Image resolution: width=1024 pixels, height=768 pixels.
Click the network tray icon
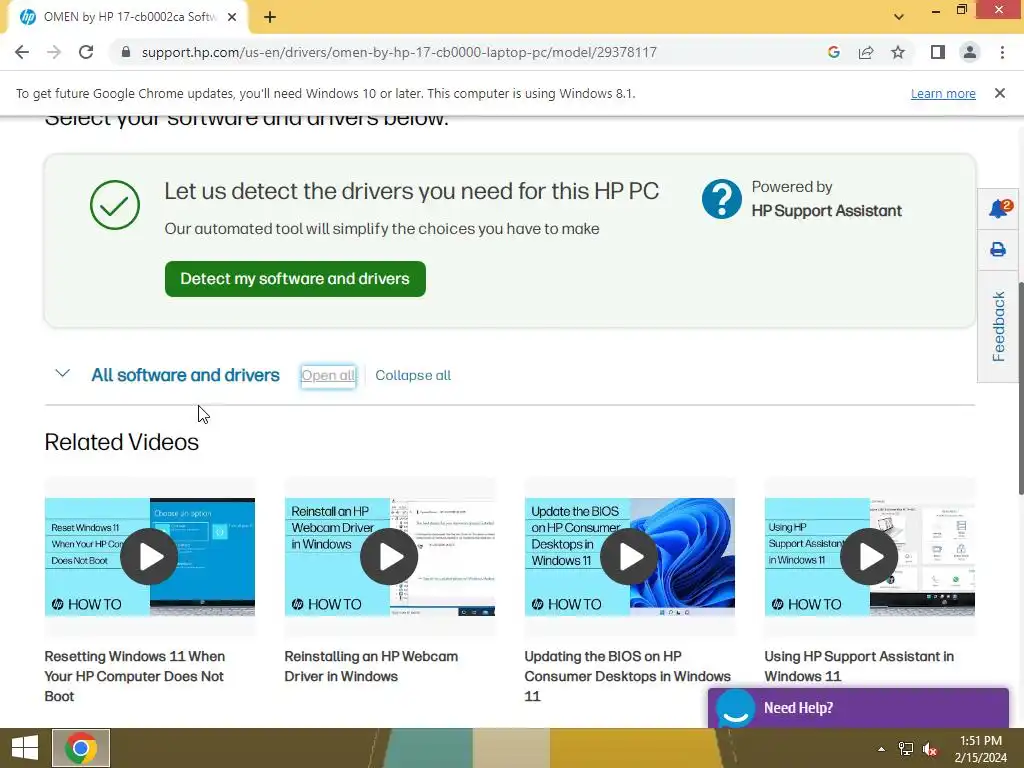(x=906, y=749)
